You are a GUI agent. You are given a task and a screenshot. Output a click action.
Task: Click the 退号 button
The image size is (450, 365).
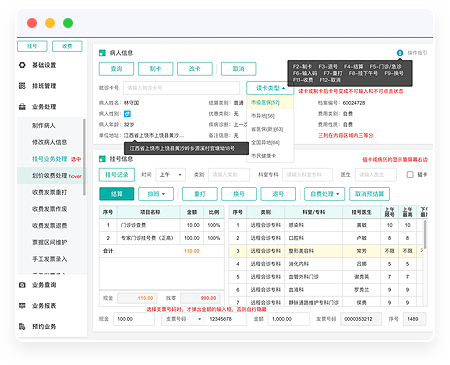coord(278,194)
